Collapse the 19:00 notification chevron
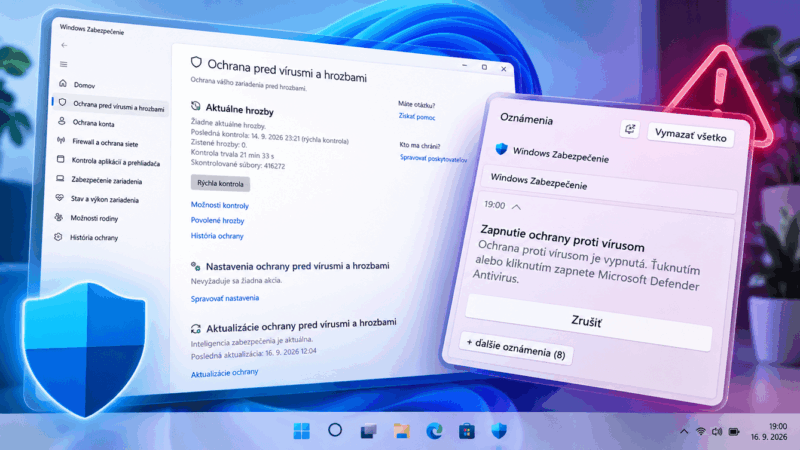The height and width of the screenshot is (450, 800). pos(516,207)
